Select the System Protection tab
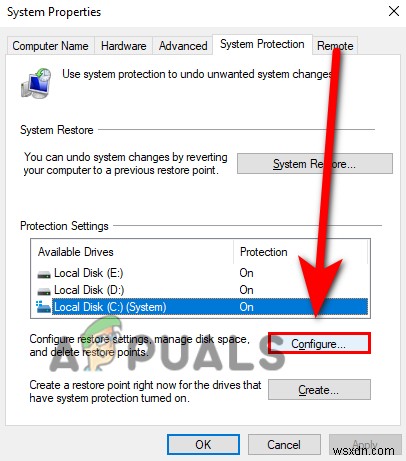 coord(262,44)
